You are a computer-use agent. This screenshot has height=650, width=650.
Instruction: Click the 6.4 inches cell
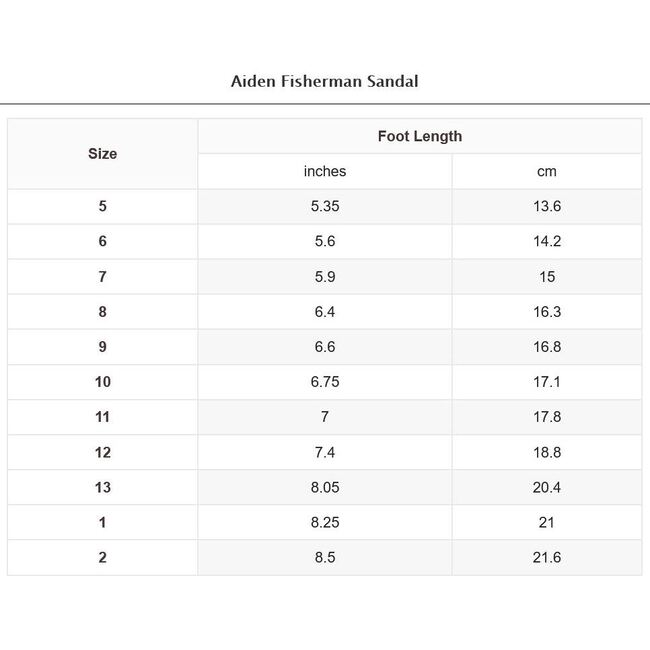point(324,312)
